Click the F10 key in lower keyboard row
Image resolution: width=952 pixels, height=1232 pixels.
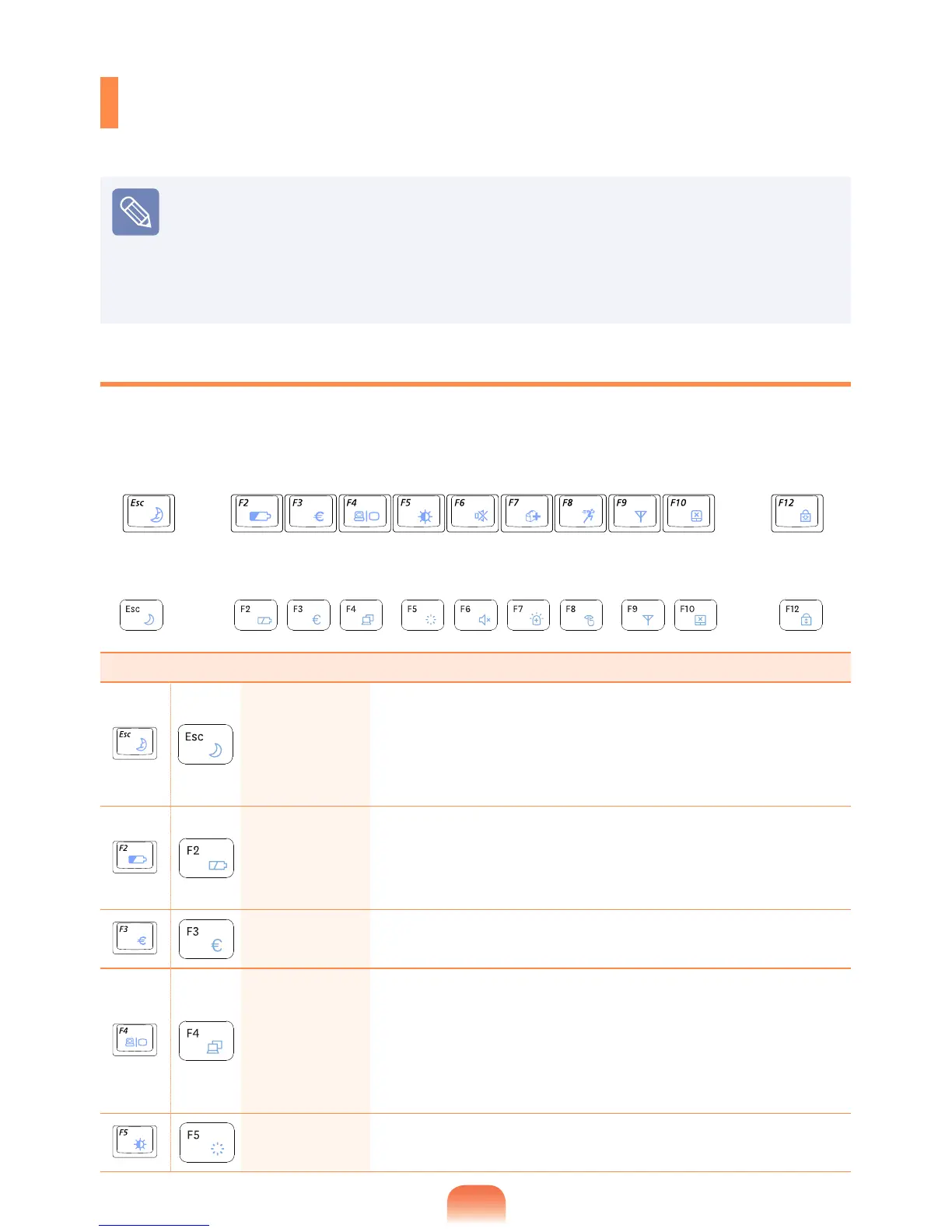[695, 615]
